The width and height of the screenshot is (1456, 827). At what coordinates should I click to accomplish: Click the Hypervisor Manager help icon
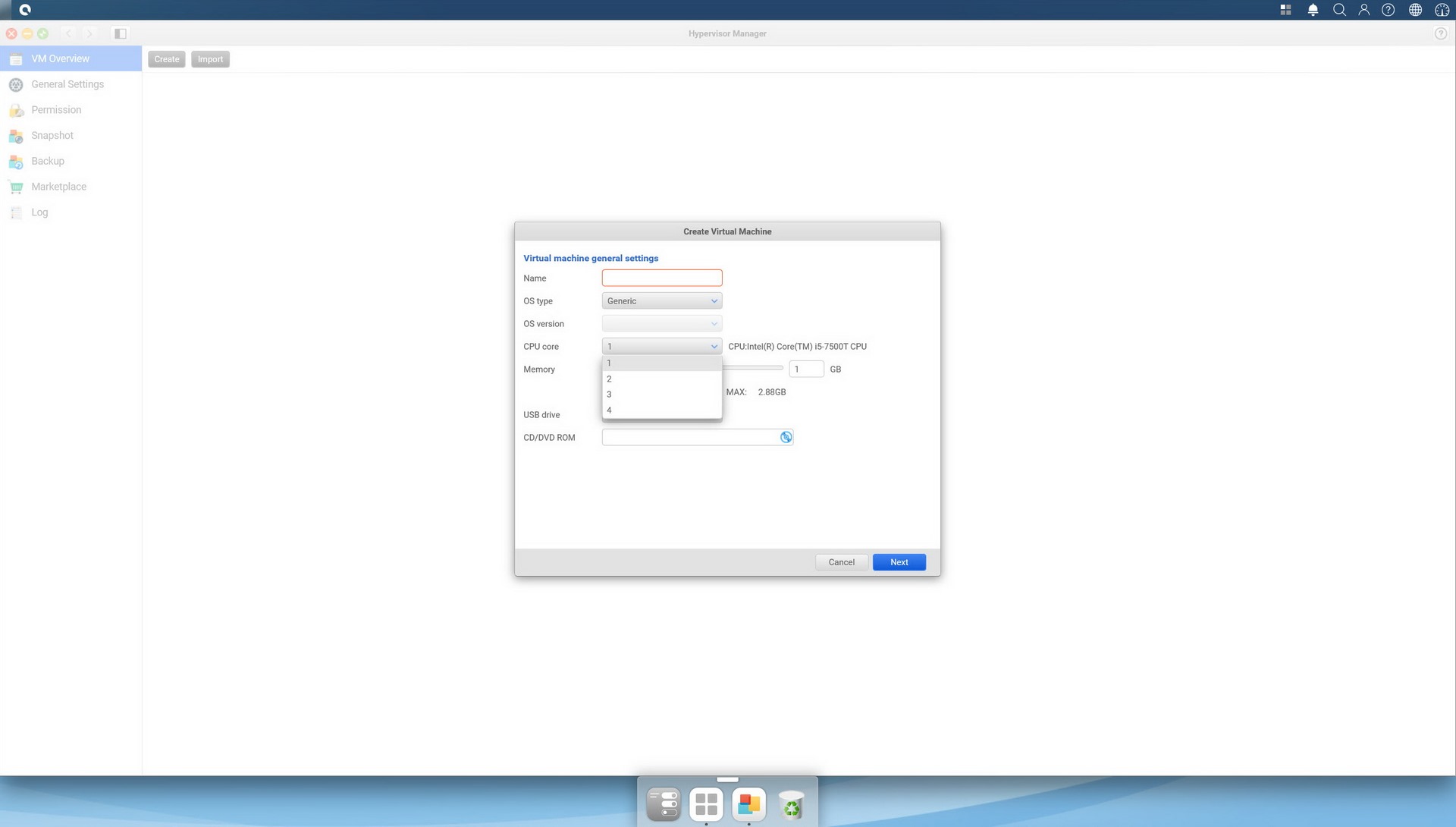[x=1441, y=33]
